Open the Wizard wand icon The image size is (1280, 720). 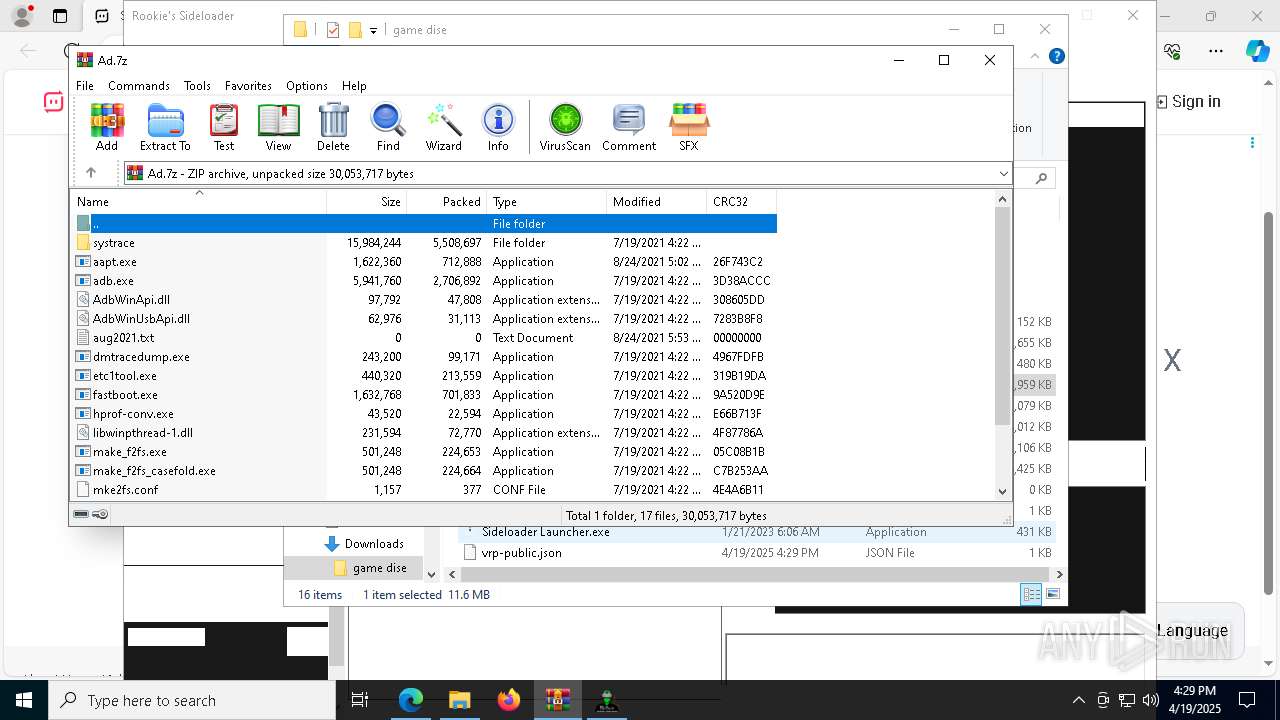click(x=443, y=127)
